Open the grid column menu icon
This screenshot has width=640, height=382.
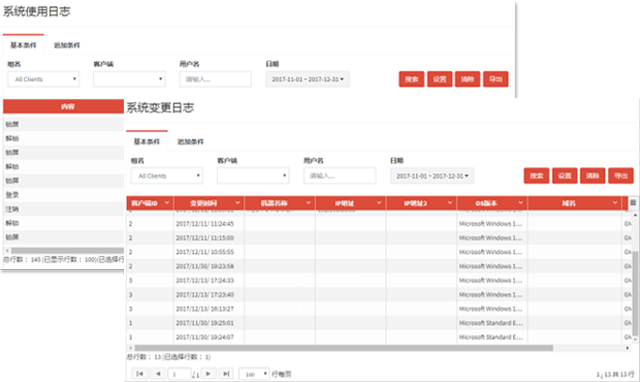click(633, 203)
